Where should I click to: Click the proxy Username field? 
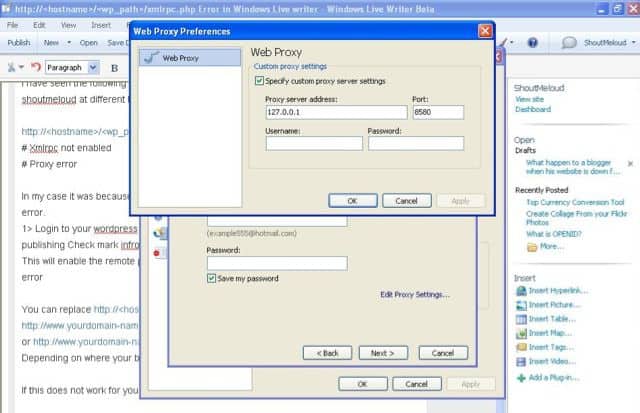pyautogui.click(x=314, y=143)
